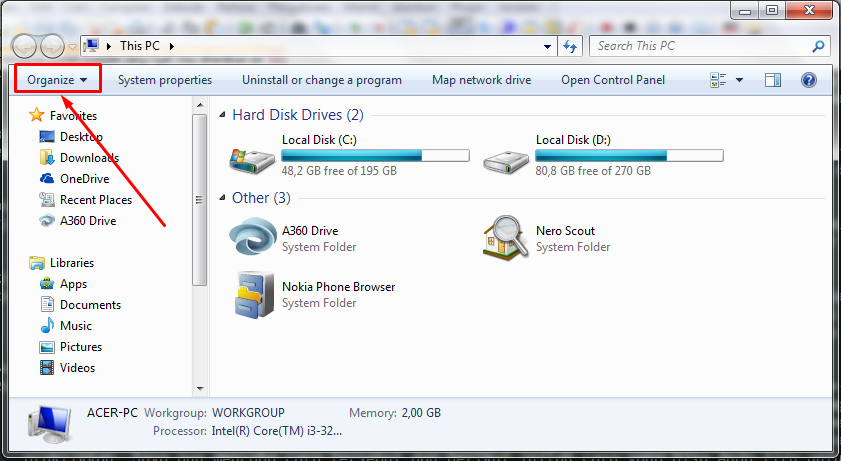841x461 pixels.
Task: Click the Desktop monitor icon
Action: tap(47, 137)
